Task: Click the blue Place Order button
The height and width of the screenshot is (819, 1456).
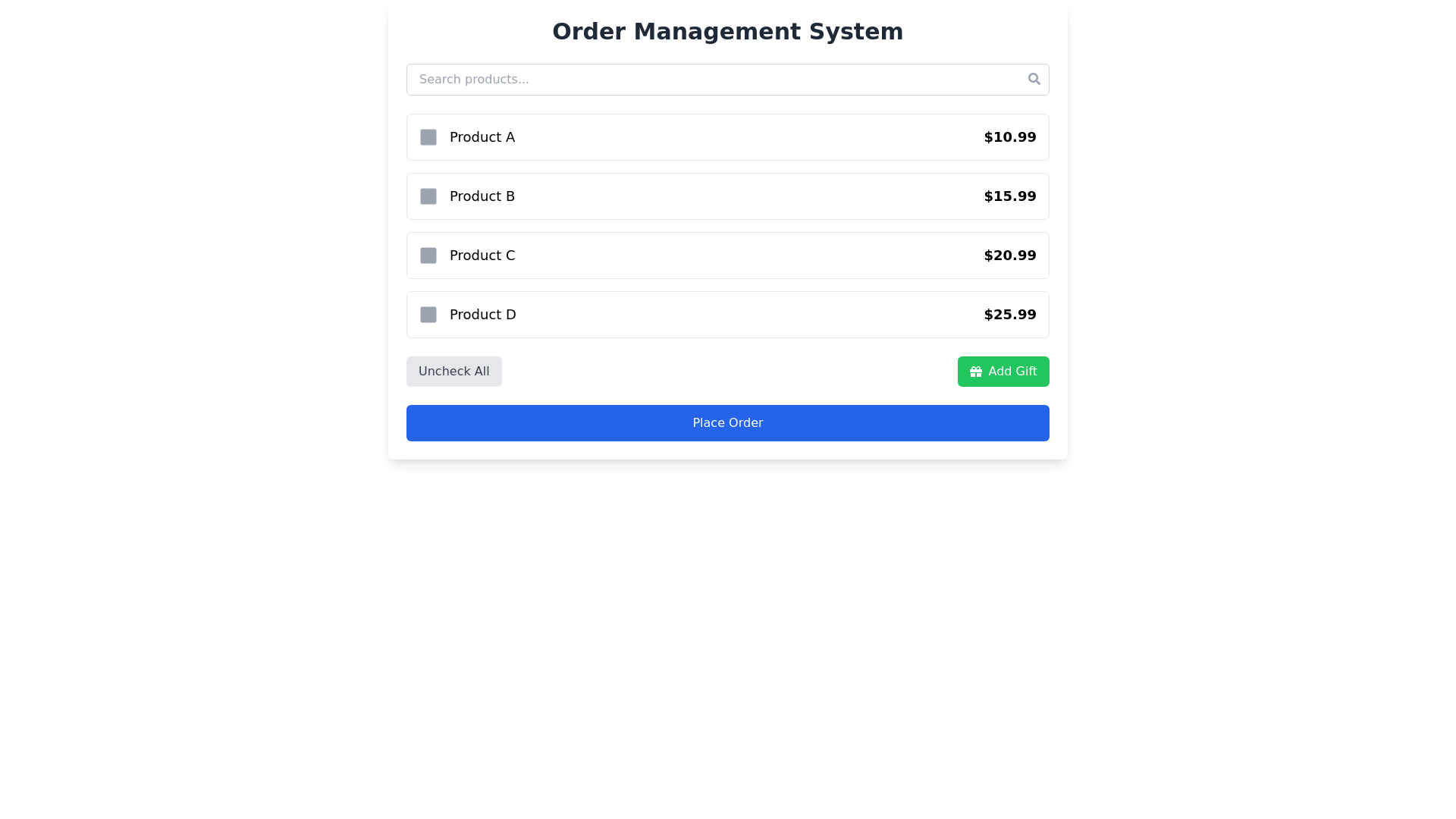Action: coord(728,423)
